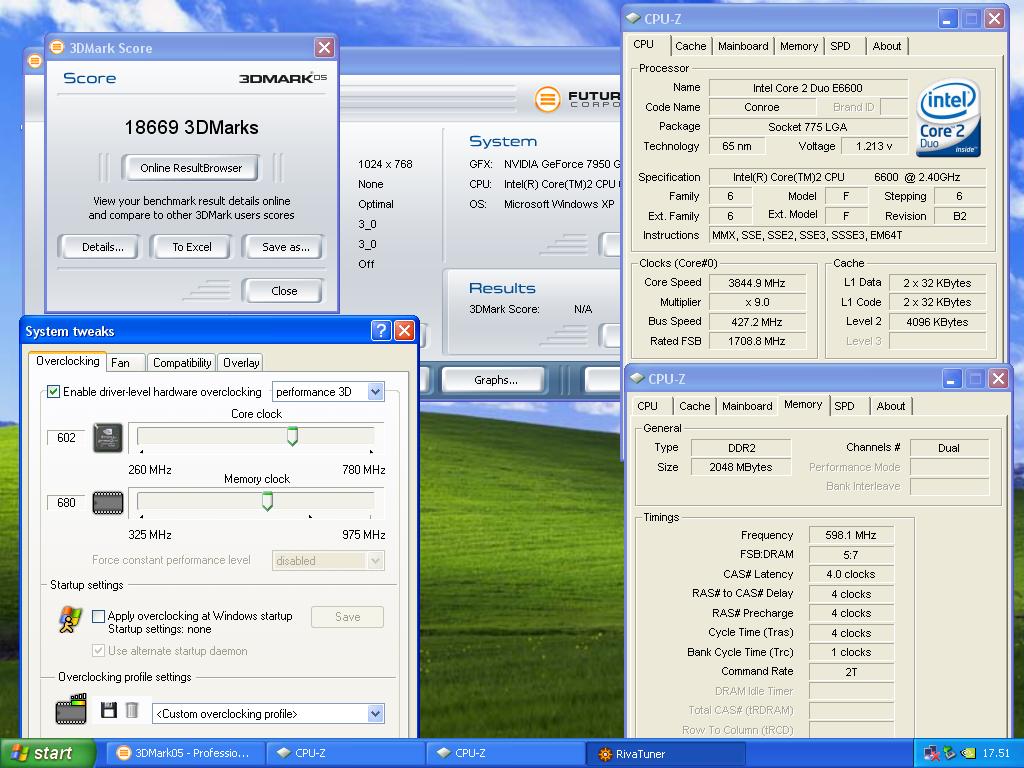Click the memory chip icon

coord(108,503)
